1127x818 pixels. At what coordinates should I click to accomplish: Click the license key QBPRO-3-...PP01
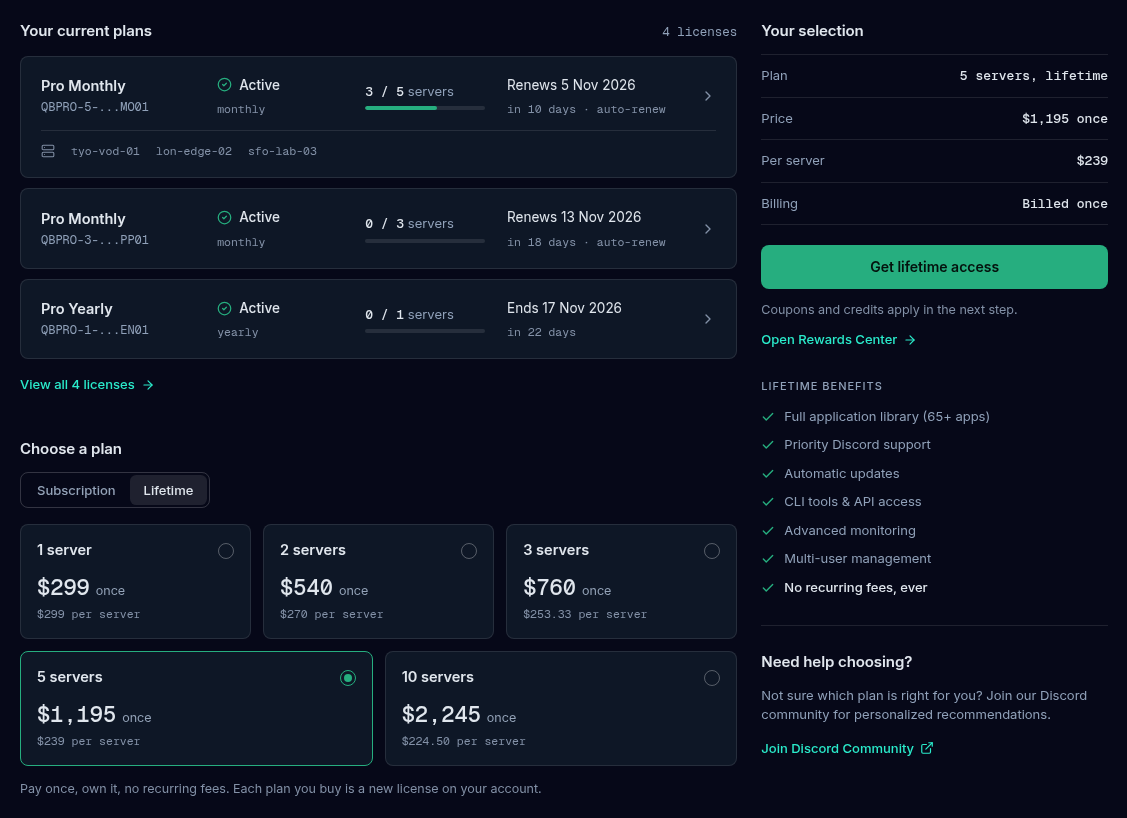tap(94, 240)
